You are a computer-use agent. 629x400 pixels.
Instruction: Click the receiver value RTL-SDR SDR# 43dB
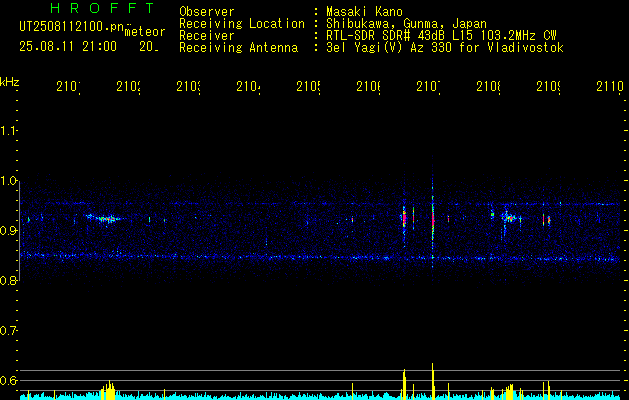tap(387, 36)
